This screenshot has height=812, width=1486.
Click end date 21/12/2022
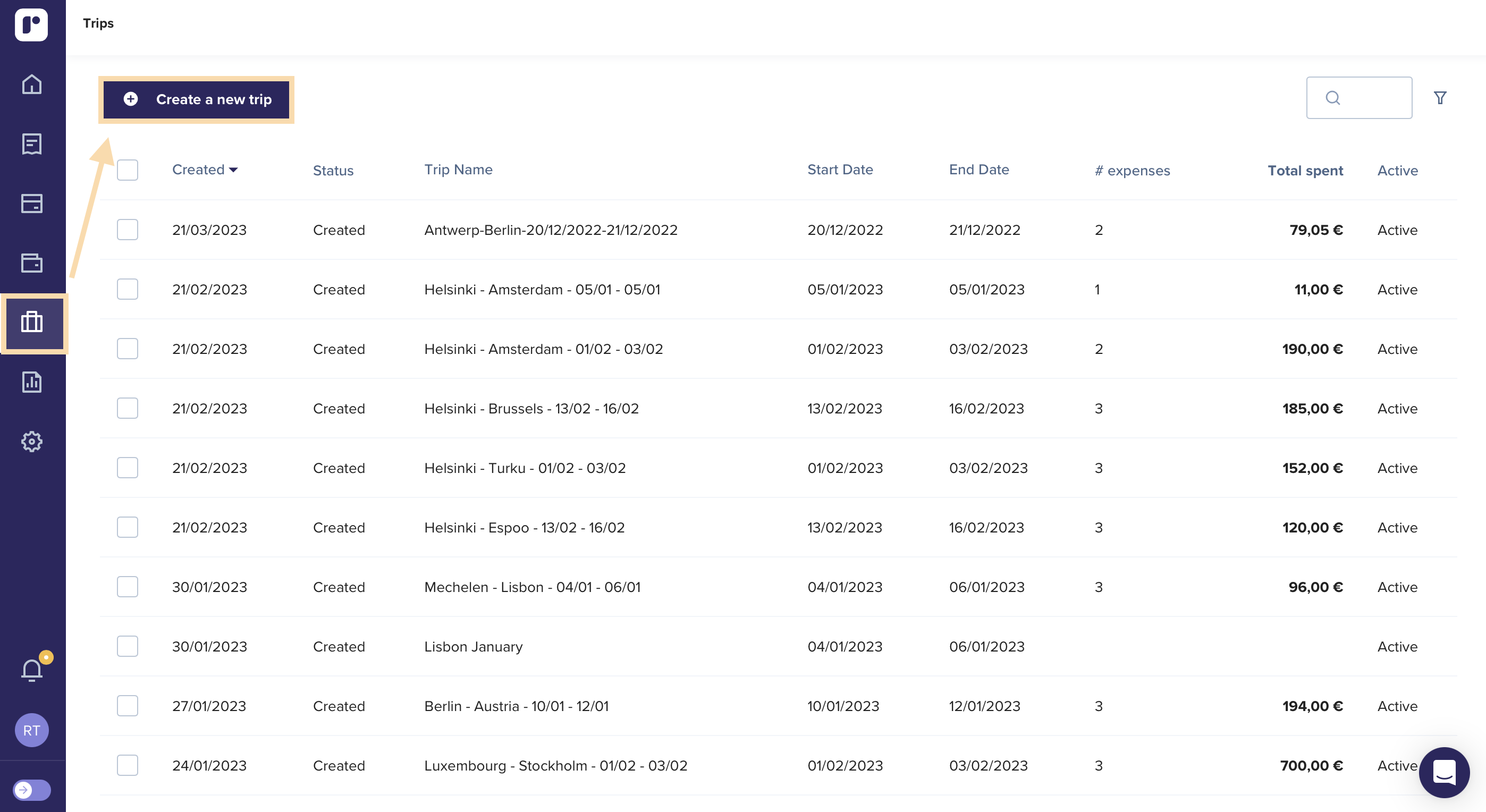click(x=985, y=230)
